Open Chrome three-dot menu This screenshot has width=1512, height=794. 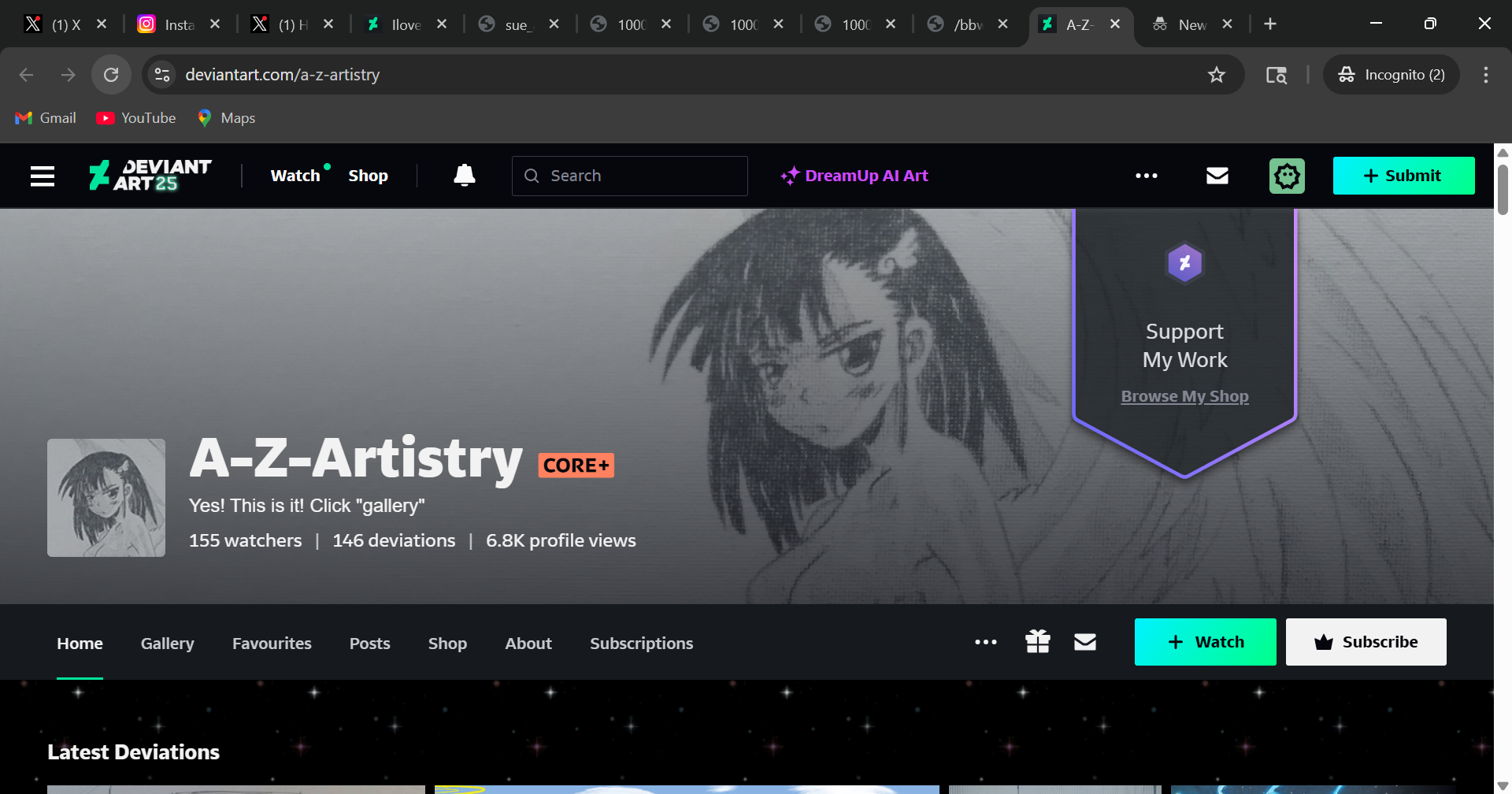pos(1485,75)
